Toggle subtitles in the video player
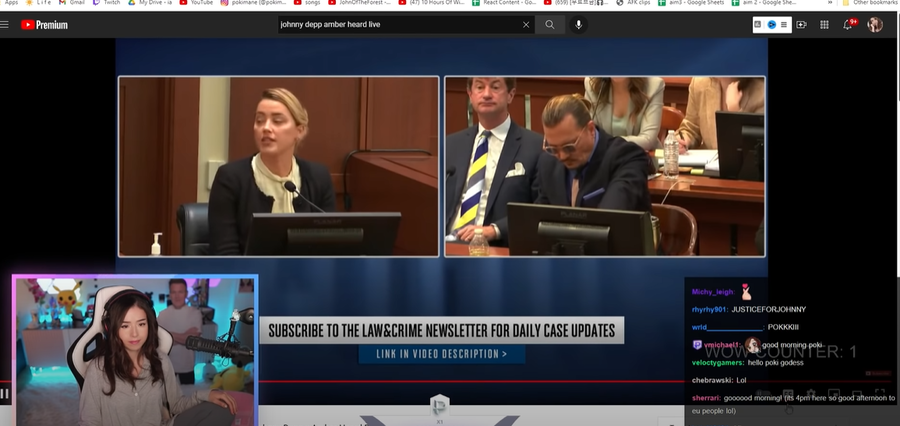This screenshot has height=426, width=900. pyautogui.click(x=790, y=394)
